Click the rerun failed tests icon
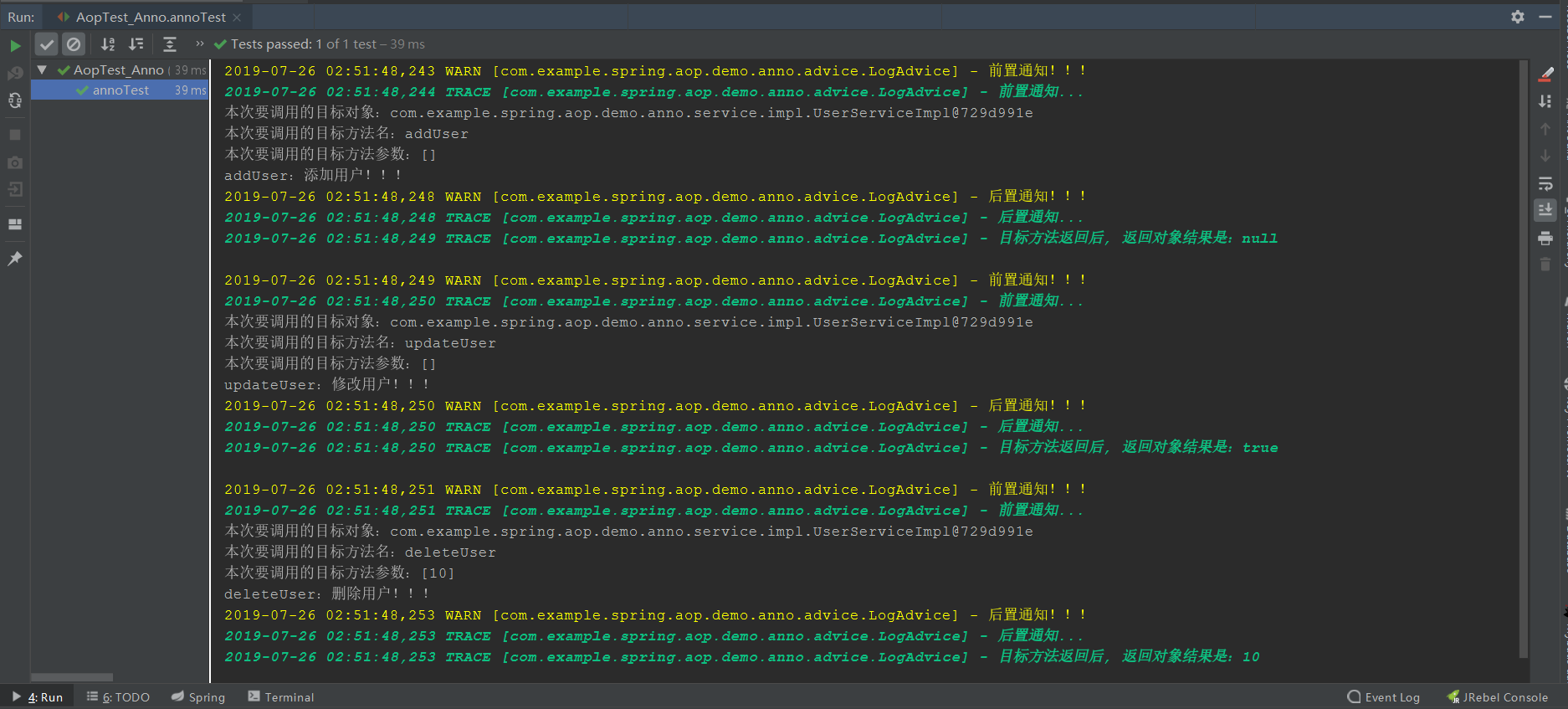This screenshot has height=709, width=1568. coord(15,74)
